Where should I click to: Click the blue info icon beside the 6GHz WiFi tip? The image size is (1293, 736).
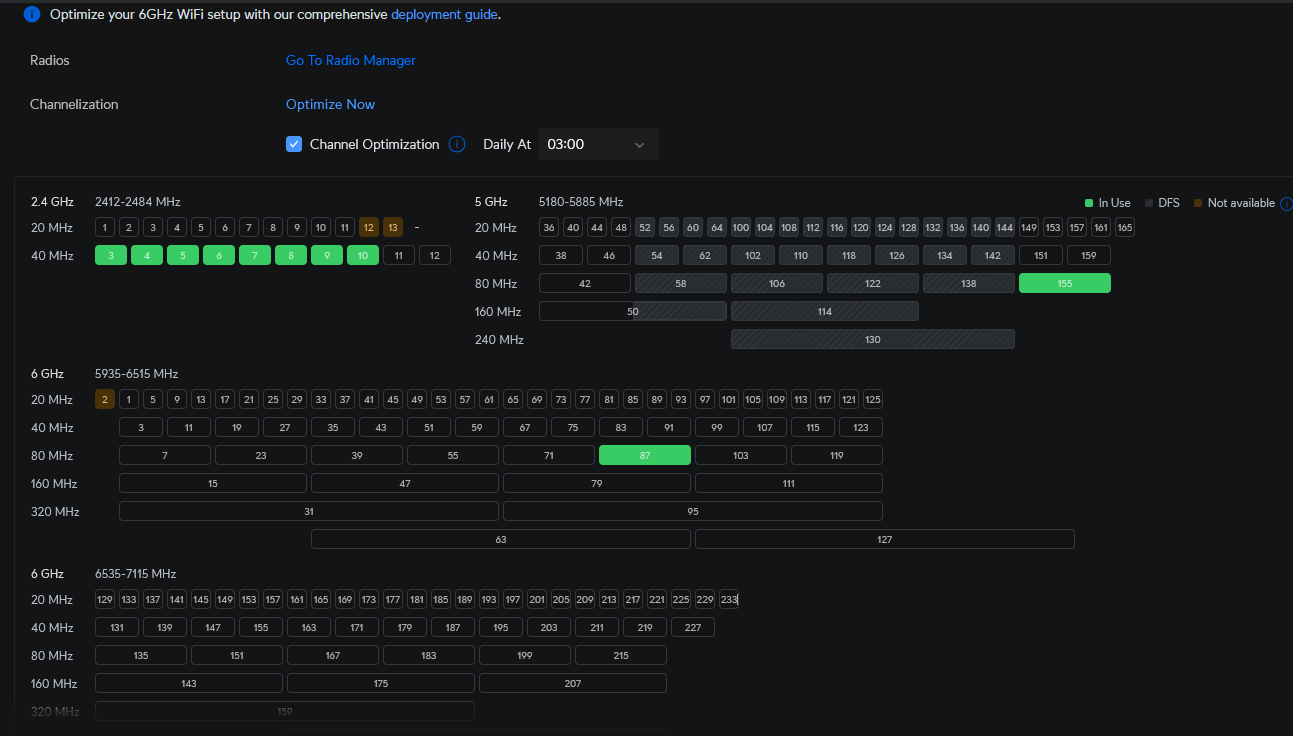tap(32, 14)
